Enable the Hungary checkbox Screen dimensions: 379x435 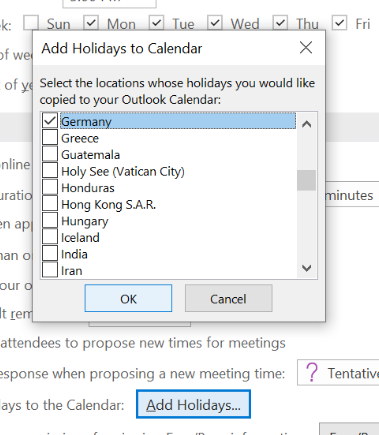[x=50, y=220]
